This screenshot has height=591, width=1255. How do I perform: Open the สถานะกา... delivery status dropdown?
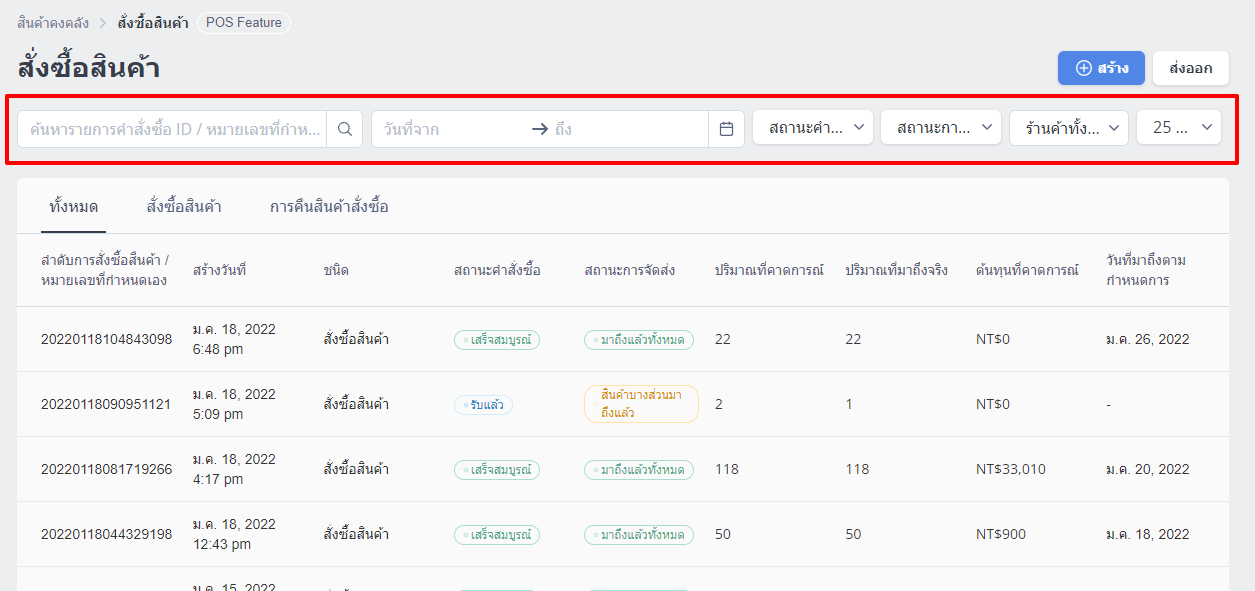tap(941, 127)
